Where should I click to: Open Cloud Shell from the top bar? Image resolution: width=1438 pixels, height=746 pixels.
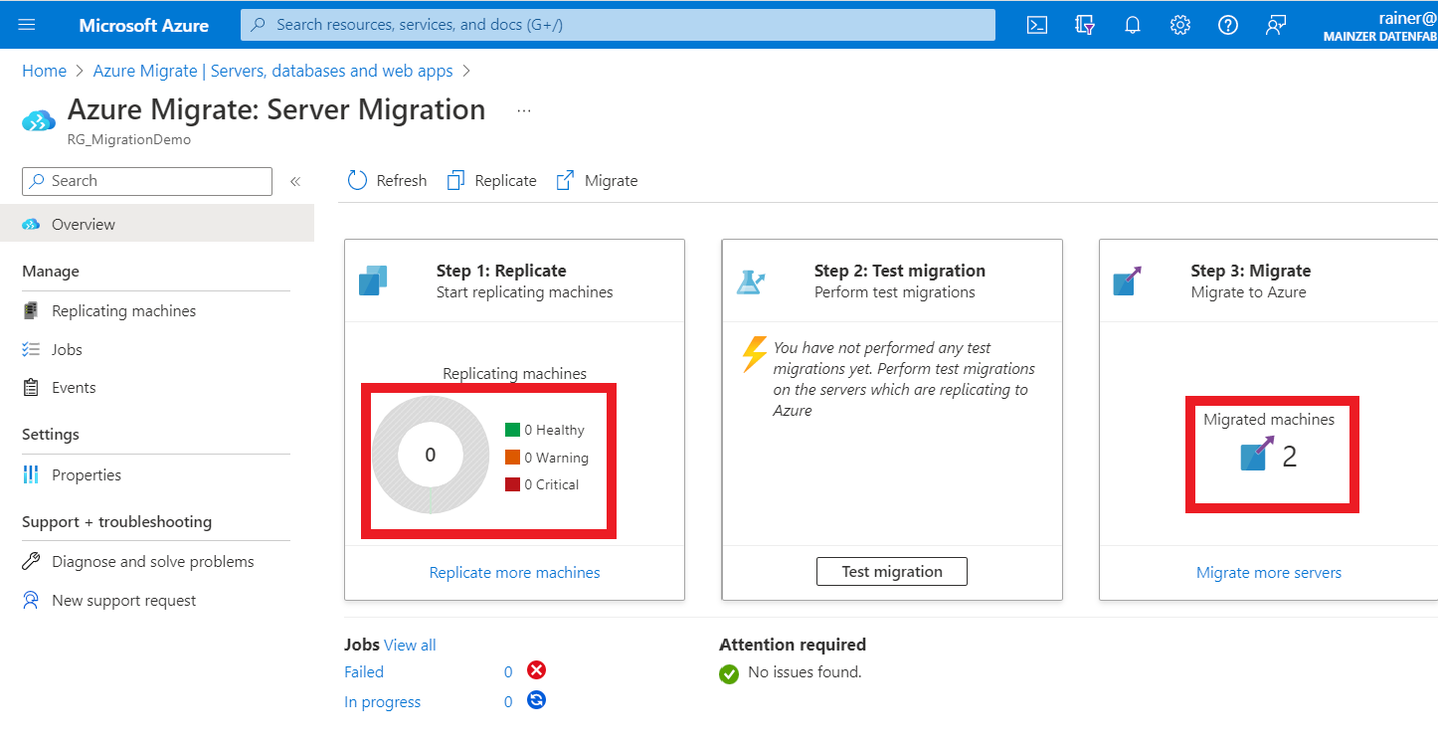tap(1037, 25)
